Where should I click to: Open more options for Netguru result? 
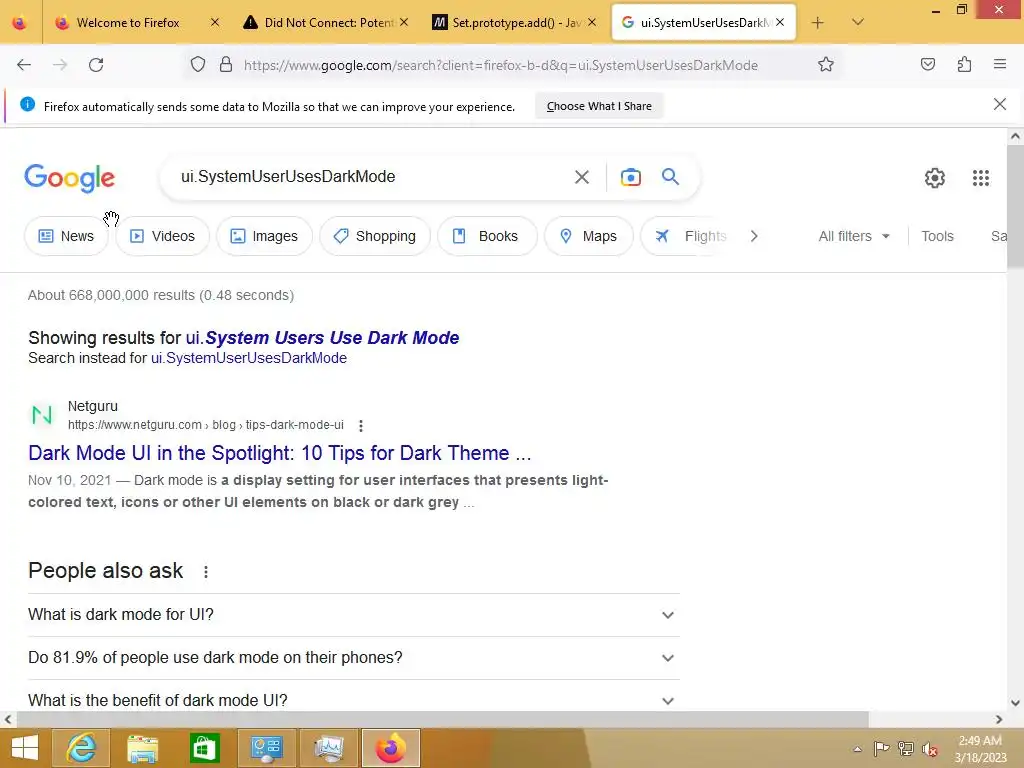360,426
